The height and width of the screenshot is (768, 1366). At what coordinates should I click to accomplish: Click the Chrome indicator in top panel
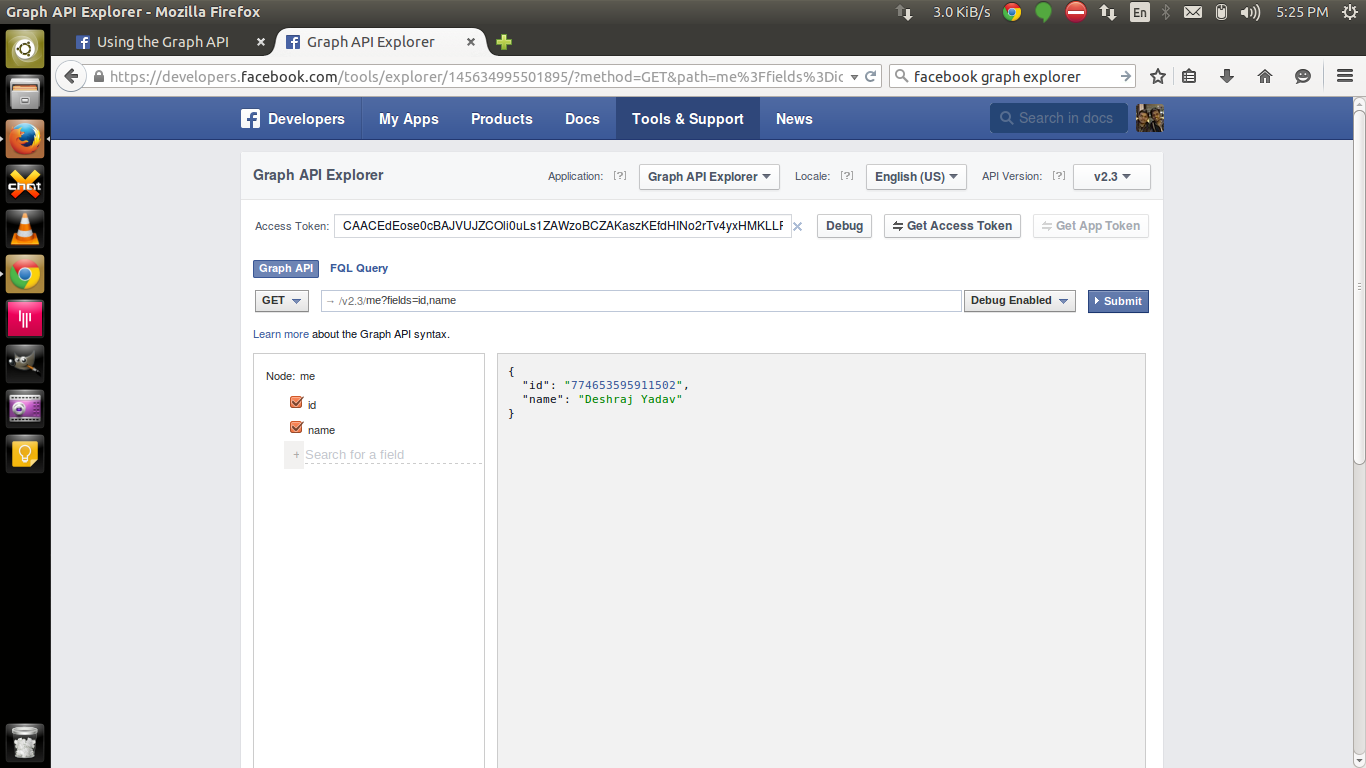pyautogui.click(x=1012, y=12)
